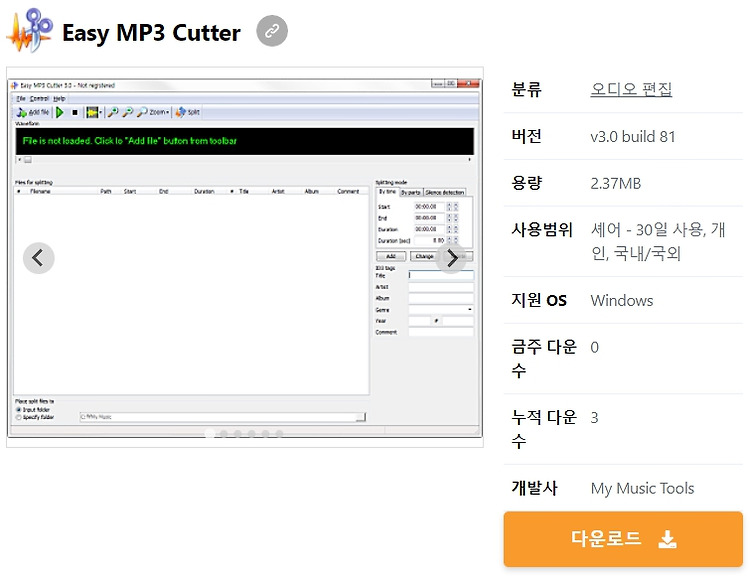The image size is (750, 576).
Task: Click the orange 다운로드 download button
Action: pyautogui.click(x=623, y=539)
